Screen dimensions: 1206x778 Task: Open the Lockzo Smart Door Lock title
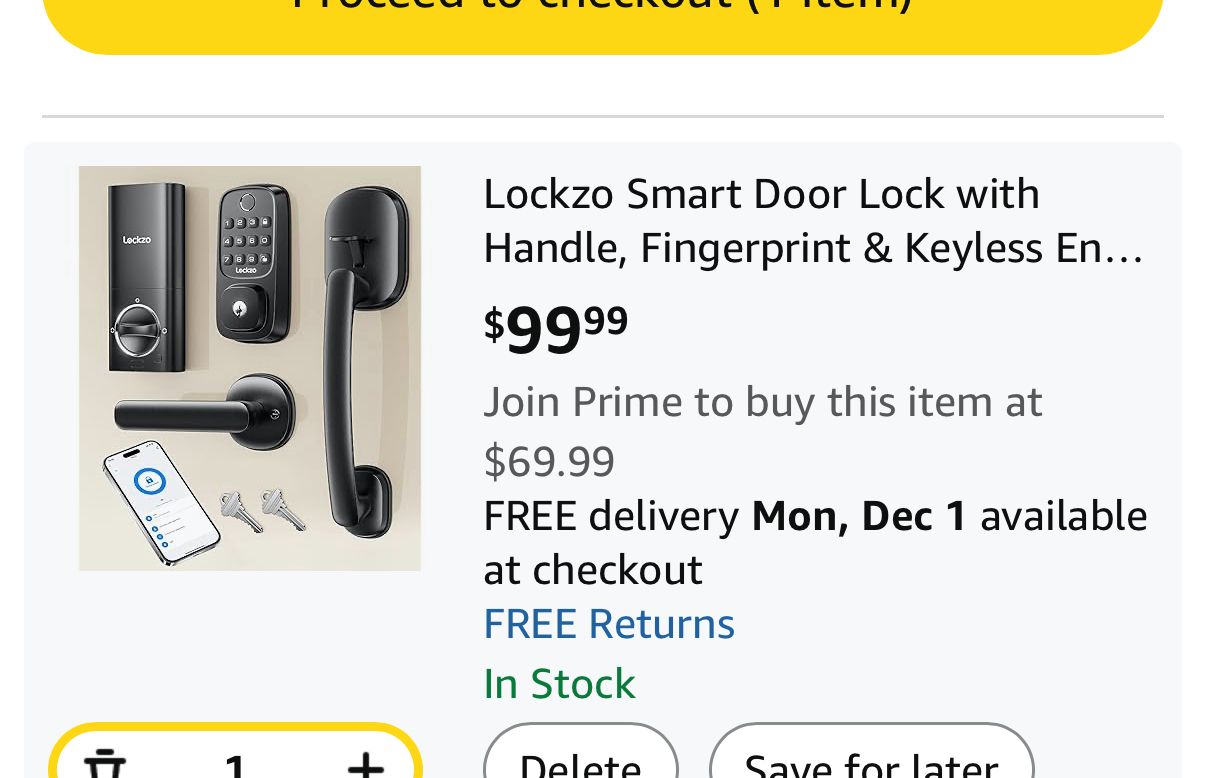pyautogui.click(x=812, y=221)
